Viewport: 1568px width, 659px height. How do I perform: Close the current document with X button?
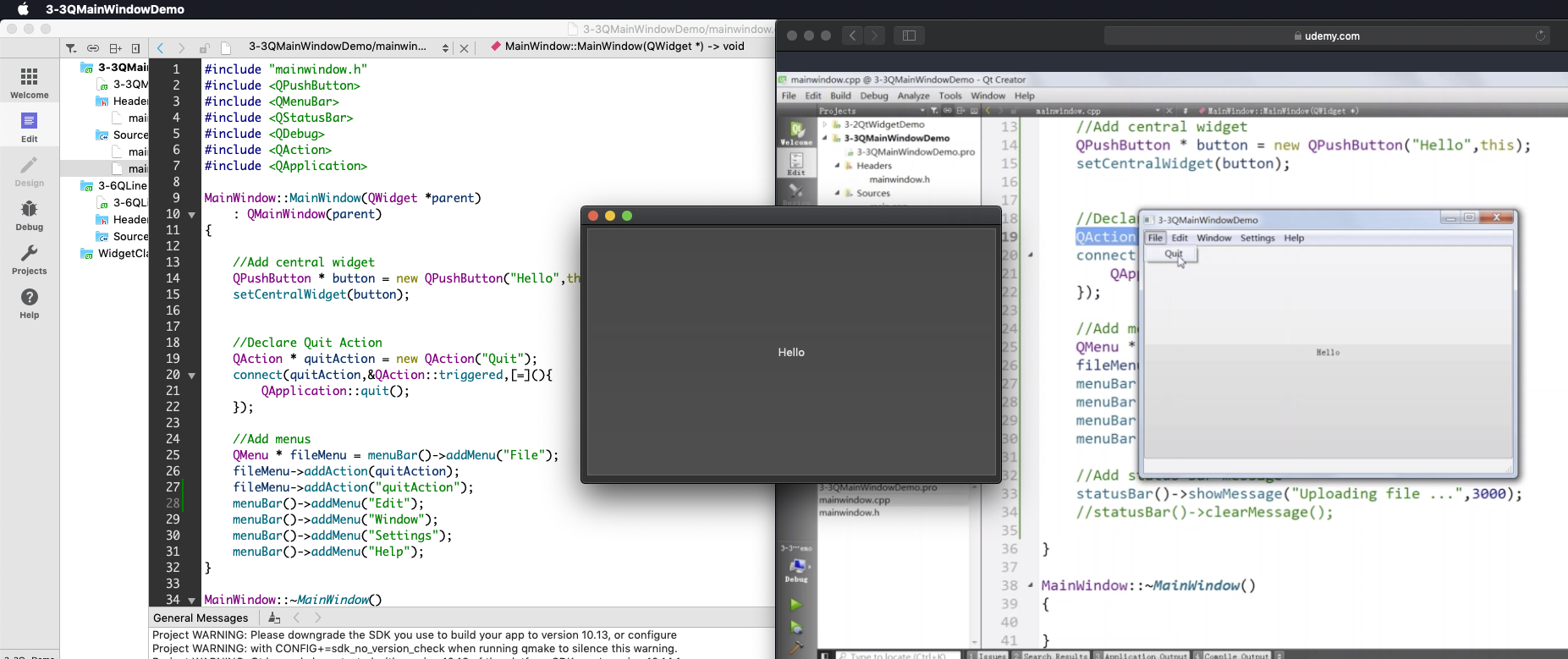click(464, 48)
